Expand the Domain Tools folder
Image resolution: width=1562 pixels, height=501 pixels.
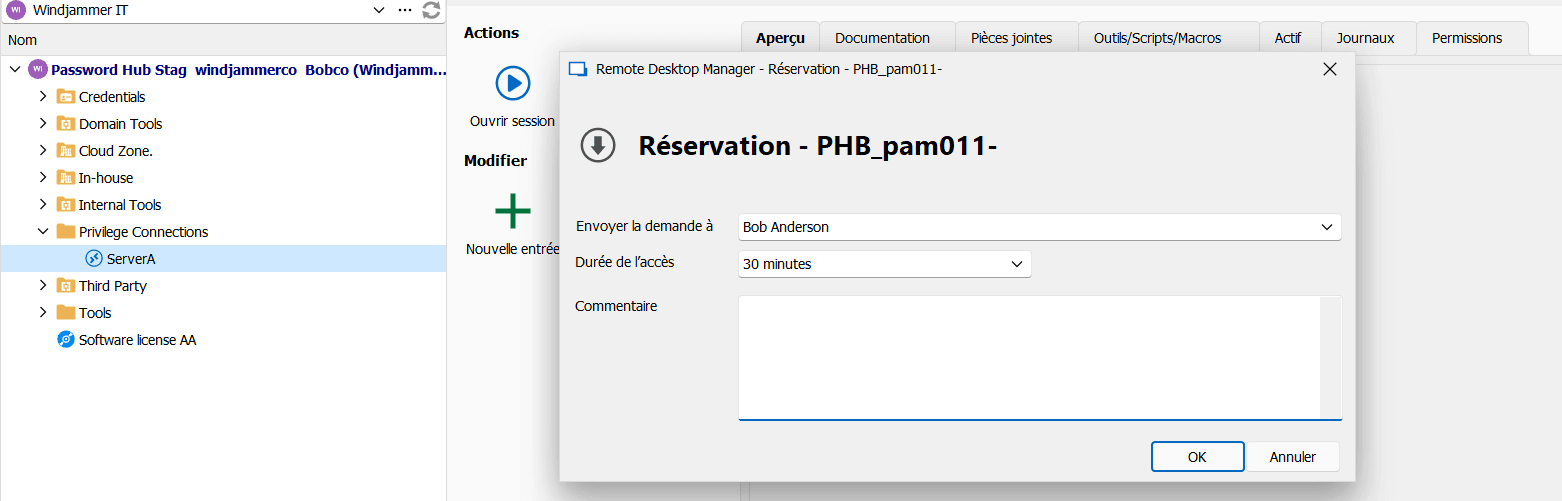[x=42, y=124]
